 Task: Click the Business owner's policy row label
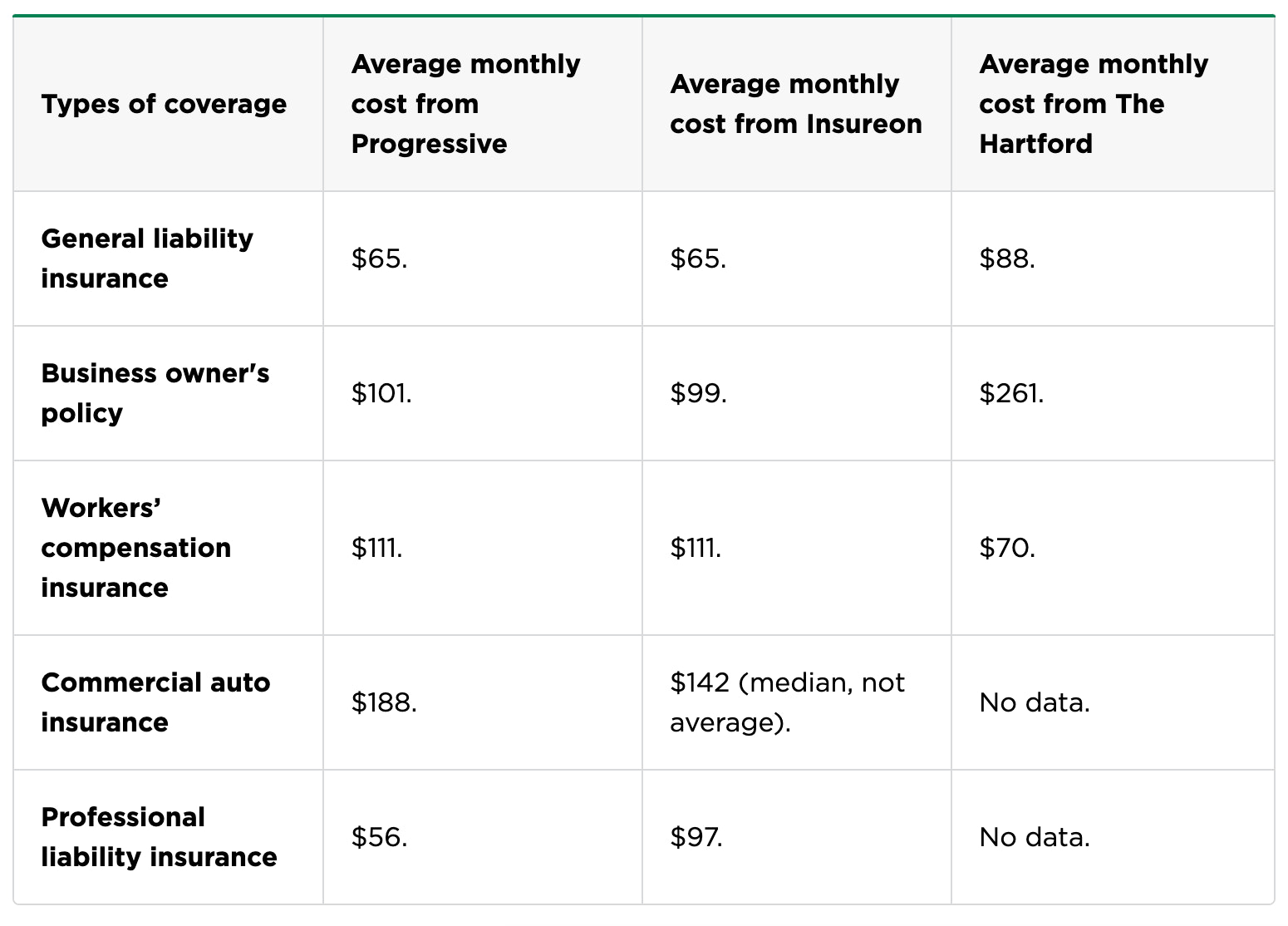(155, 393)
